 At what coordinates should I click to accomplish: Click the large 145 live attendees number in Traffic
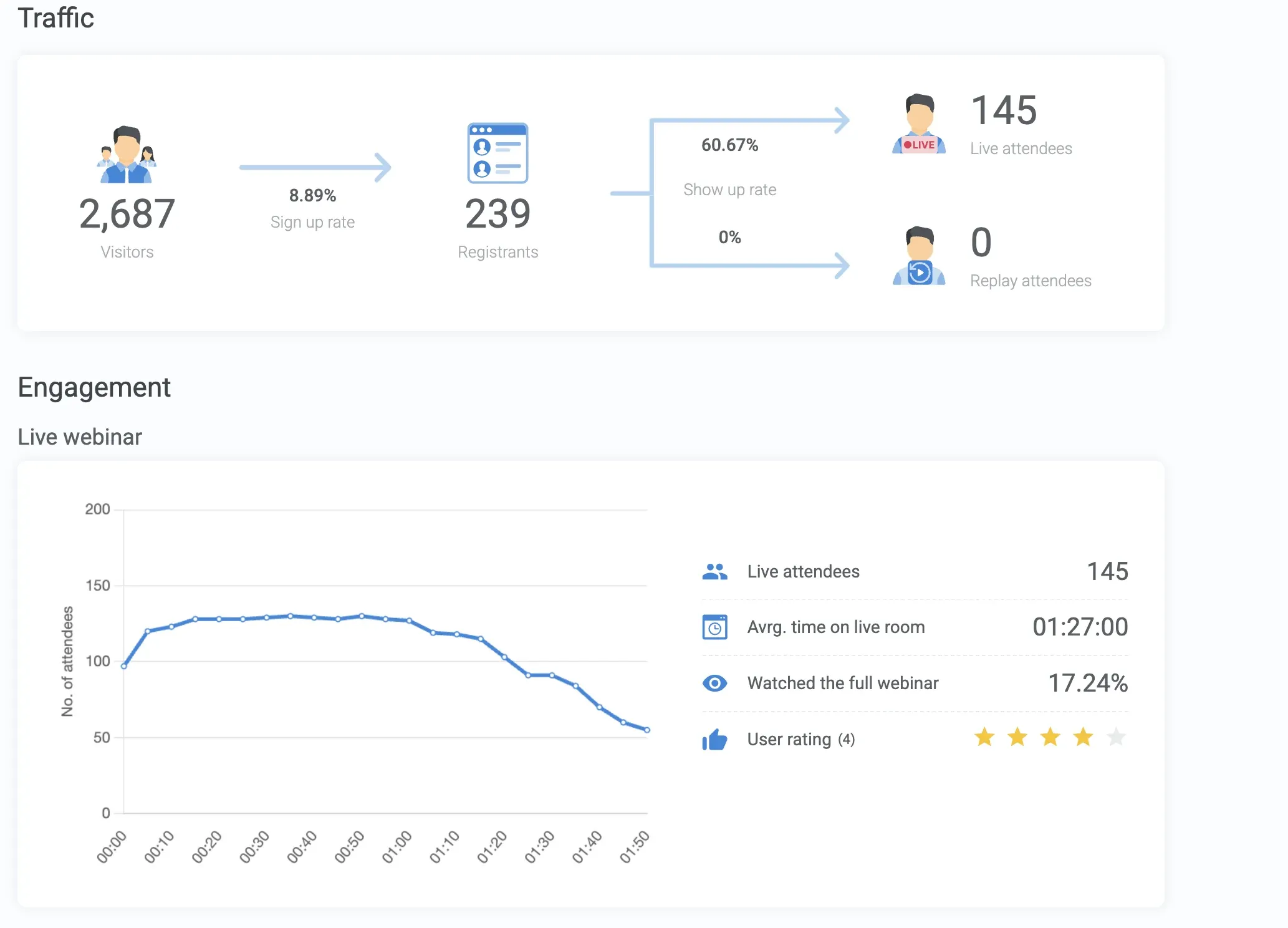coord(1004,110)
